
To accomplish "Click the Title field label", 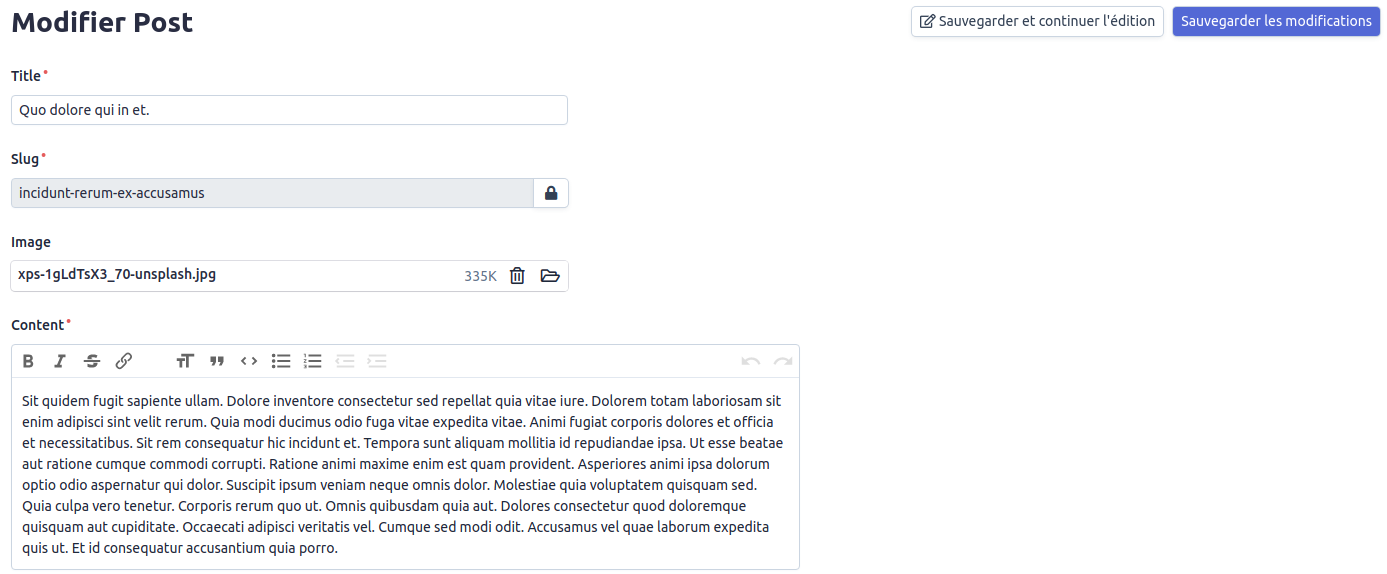I will click(26, 76).
